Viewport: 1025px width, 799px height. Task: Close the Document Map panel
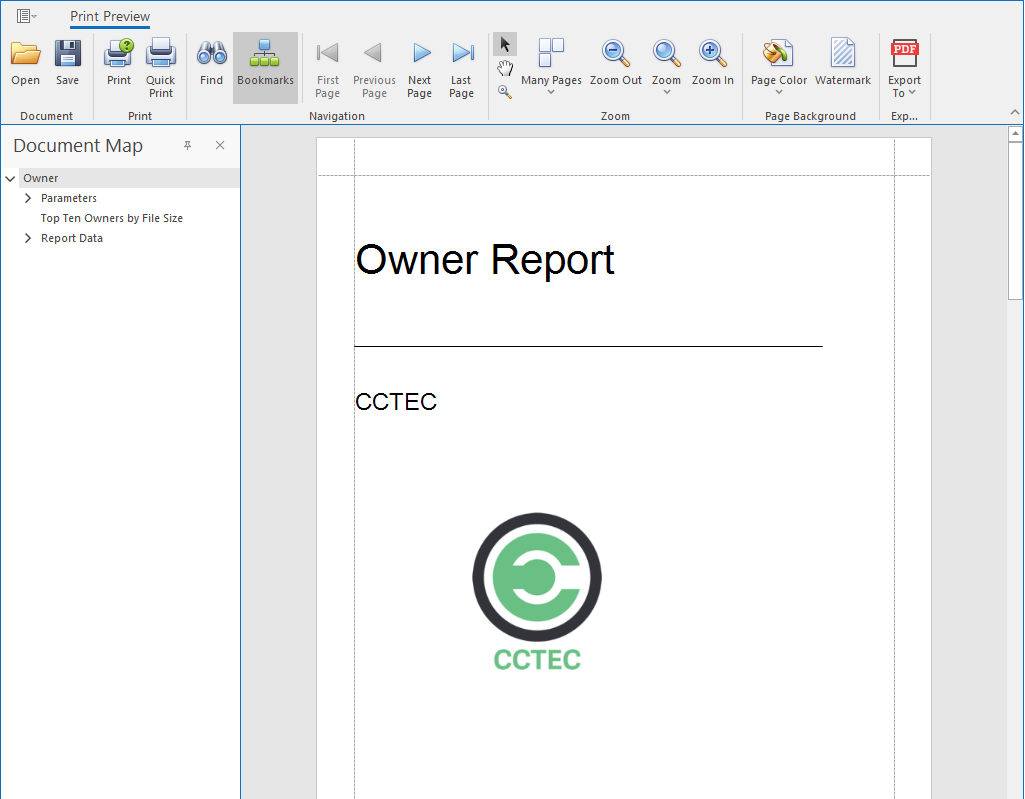pos(219,146)
